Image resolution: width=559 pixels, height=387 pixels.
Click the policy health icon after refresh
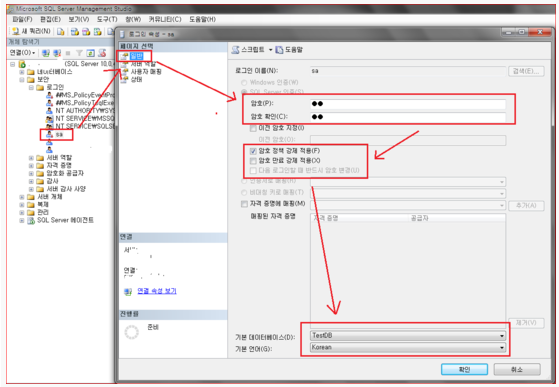click(102, 53)
